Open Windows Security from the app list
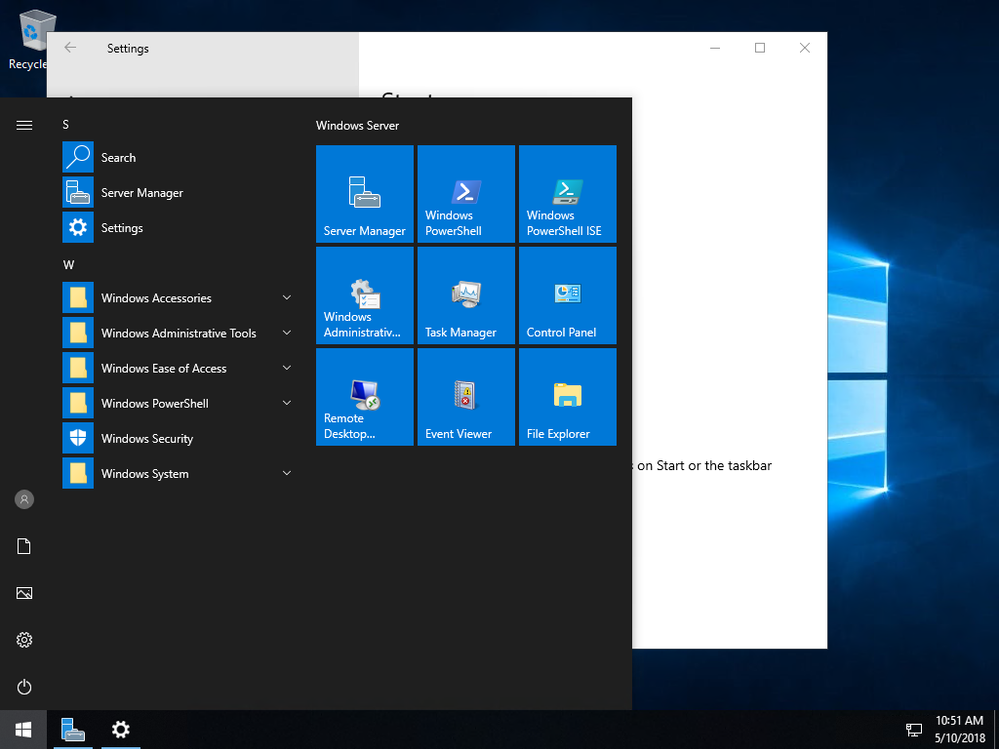This screenshot has width=999, height=749. pos(147,439)
